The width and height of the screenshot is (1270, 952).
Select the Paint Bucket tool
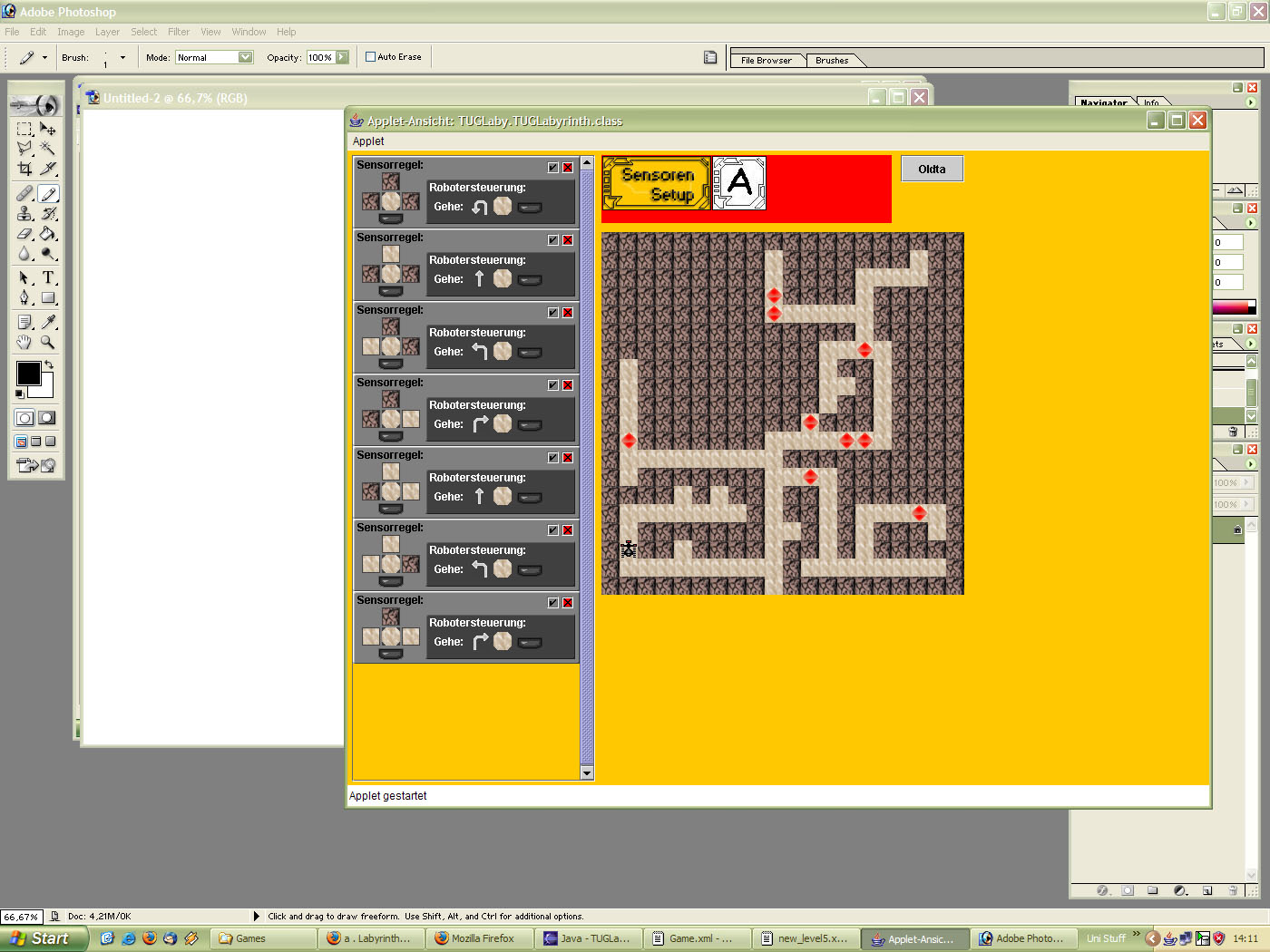(x=48, y=234)
